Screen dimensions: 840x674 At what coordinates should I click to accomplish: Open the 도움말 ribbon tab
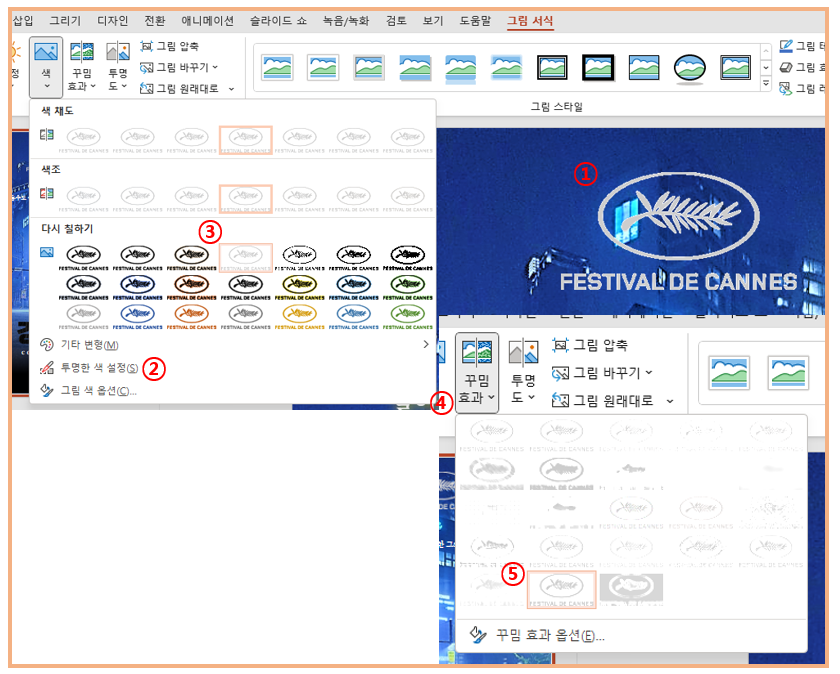coord(475,21)
